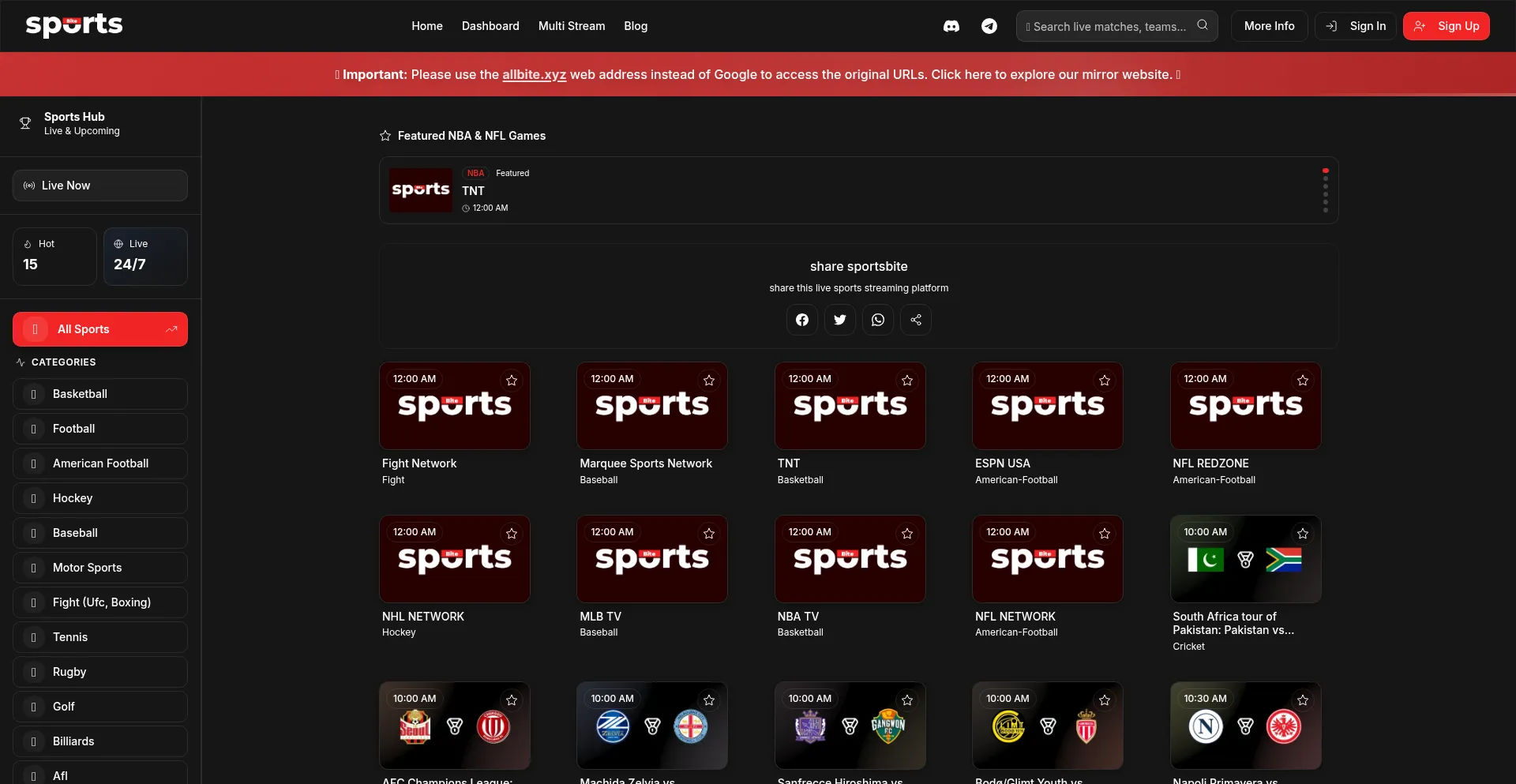Viewport: 1516px width, 784px height.
Task: Switch to the Multi Stream tab
Action: coord(571,26)
